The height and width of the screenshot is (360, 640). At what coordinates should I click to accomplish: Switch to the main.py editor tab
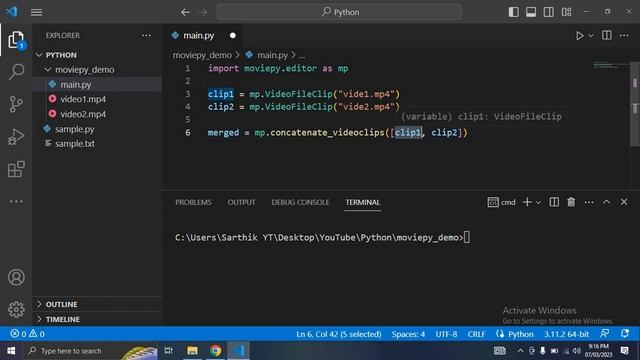198,36
